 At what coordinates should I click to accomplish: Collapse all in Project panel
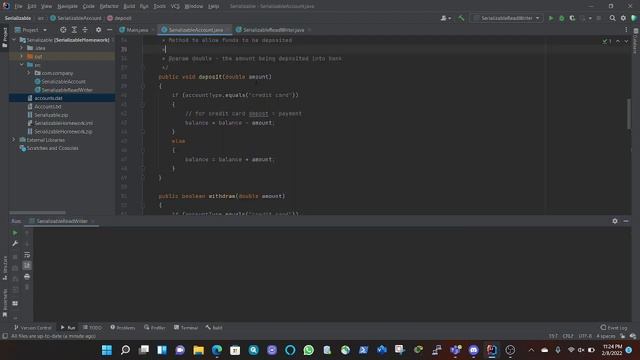pos(85,30)
